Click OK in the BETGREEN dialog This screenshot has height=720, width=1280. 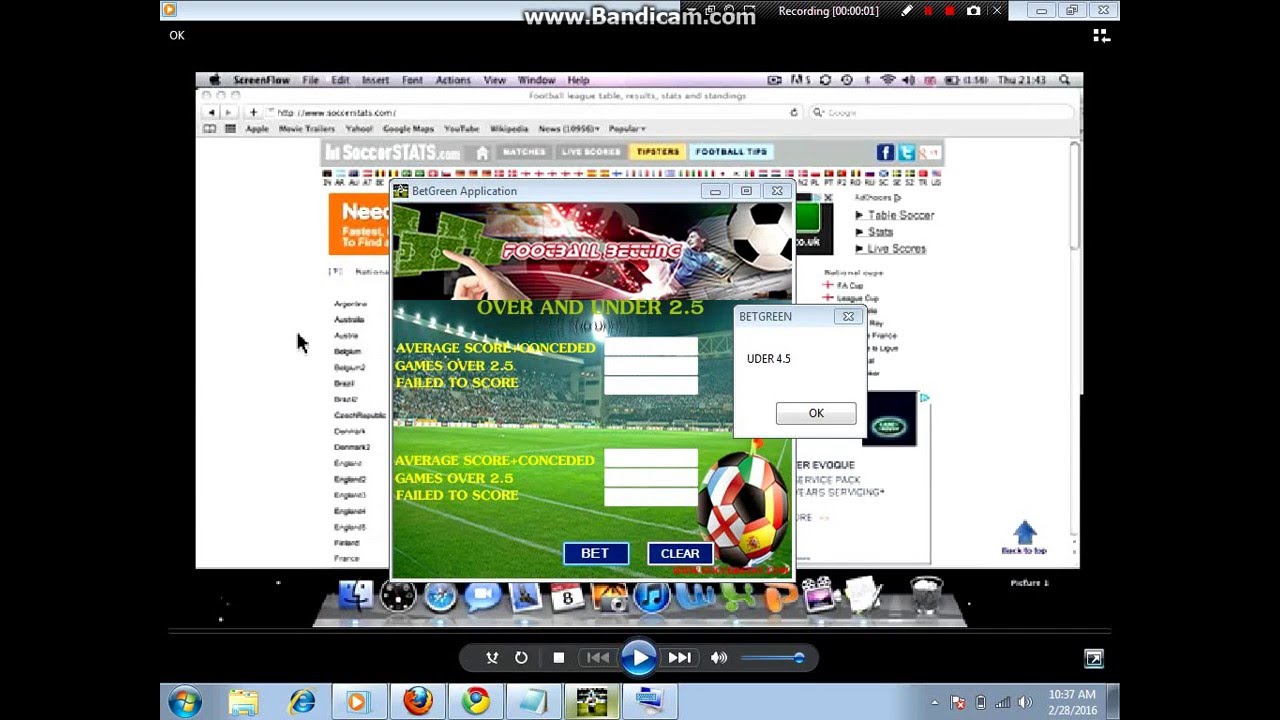coord(816,413)
